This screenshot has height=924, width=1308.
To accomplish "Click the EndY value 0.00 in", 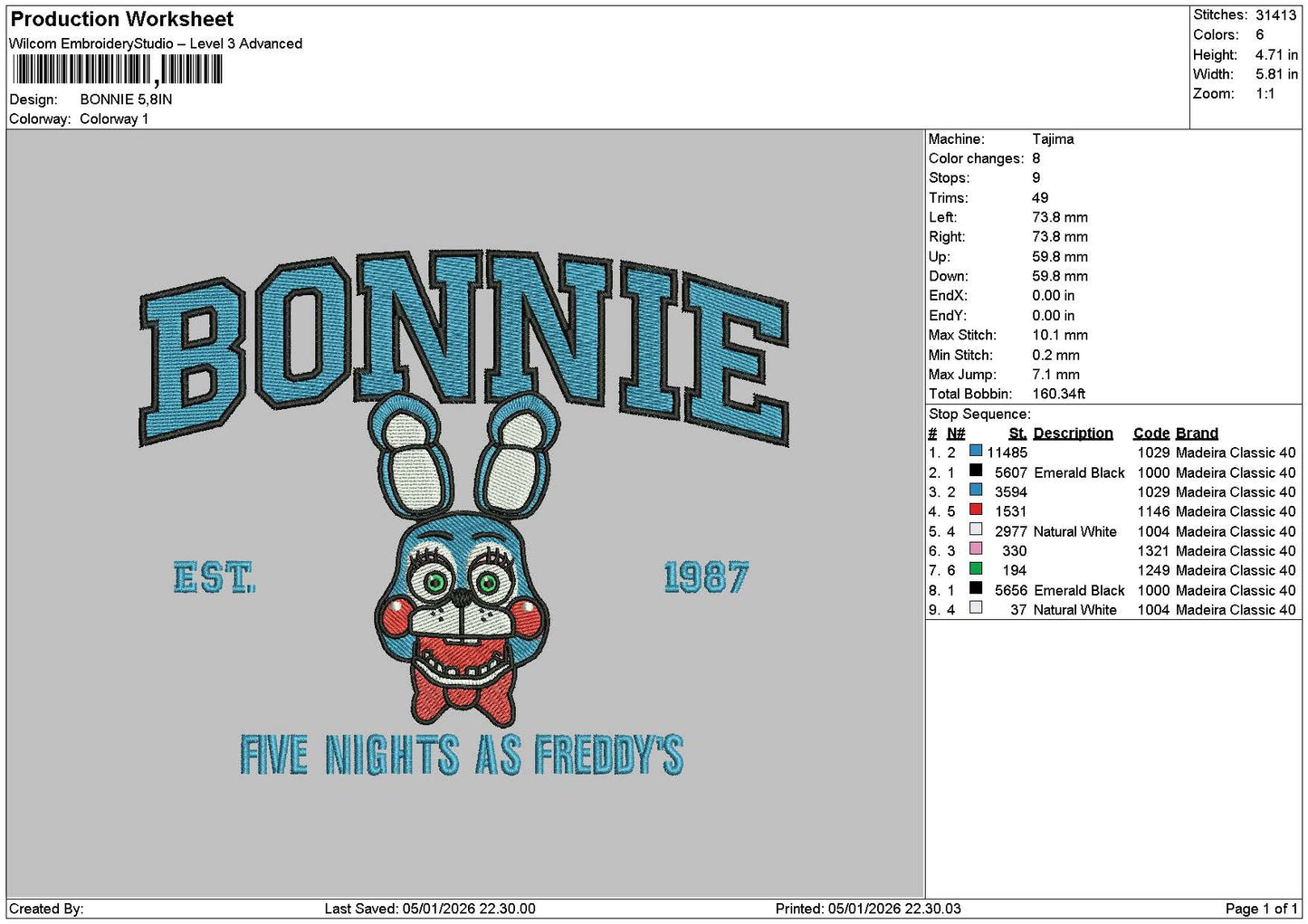I will 1054,316.
